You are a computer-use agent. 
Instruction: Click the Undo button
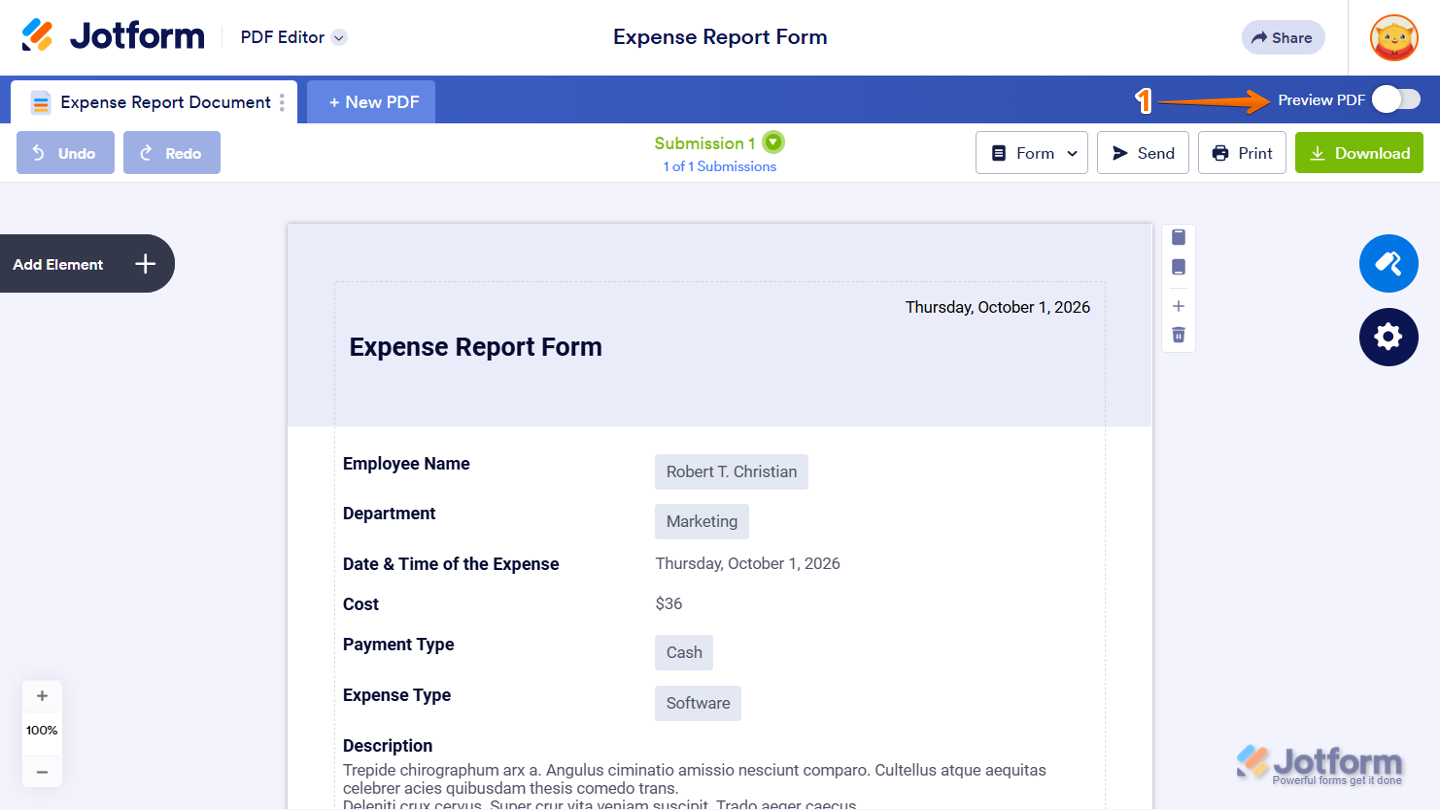coord(65,153)
